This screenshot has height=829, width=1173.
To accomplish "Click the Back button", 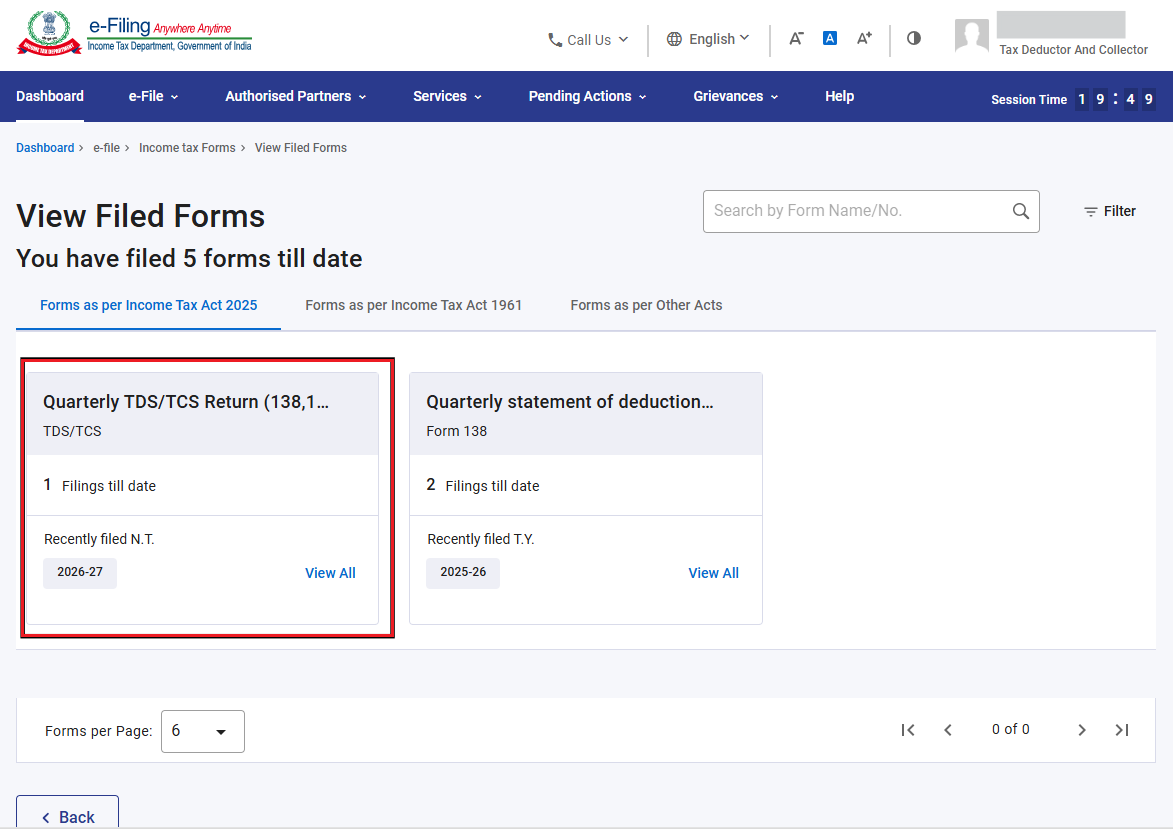I will (x=67, y=813).
